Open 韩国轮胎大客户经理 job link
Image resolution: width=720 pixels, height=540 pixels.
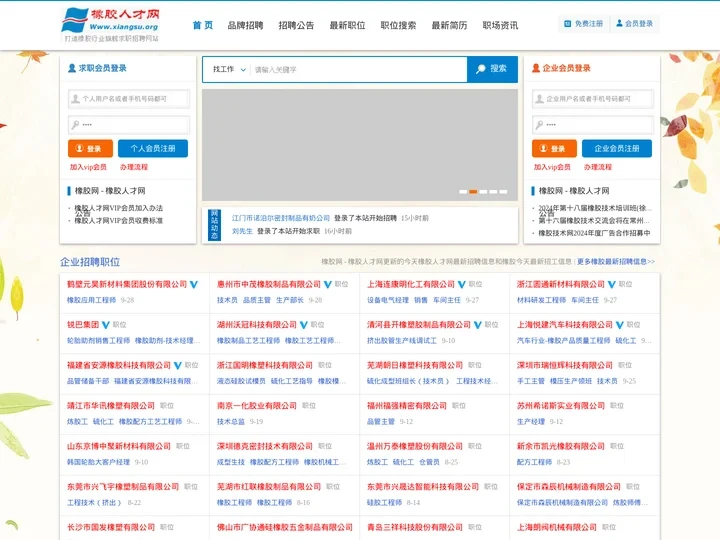pos(98,462)
